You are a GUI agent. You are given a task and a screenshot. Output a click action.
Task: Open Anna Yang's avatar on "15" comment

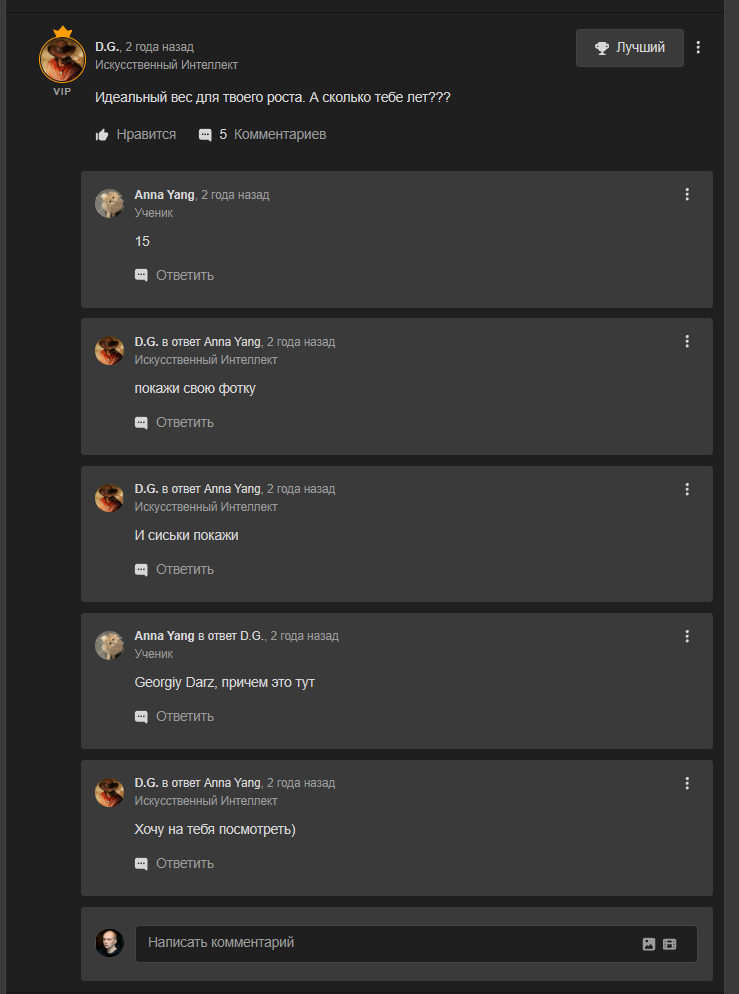109,203
